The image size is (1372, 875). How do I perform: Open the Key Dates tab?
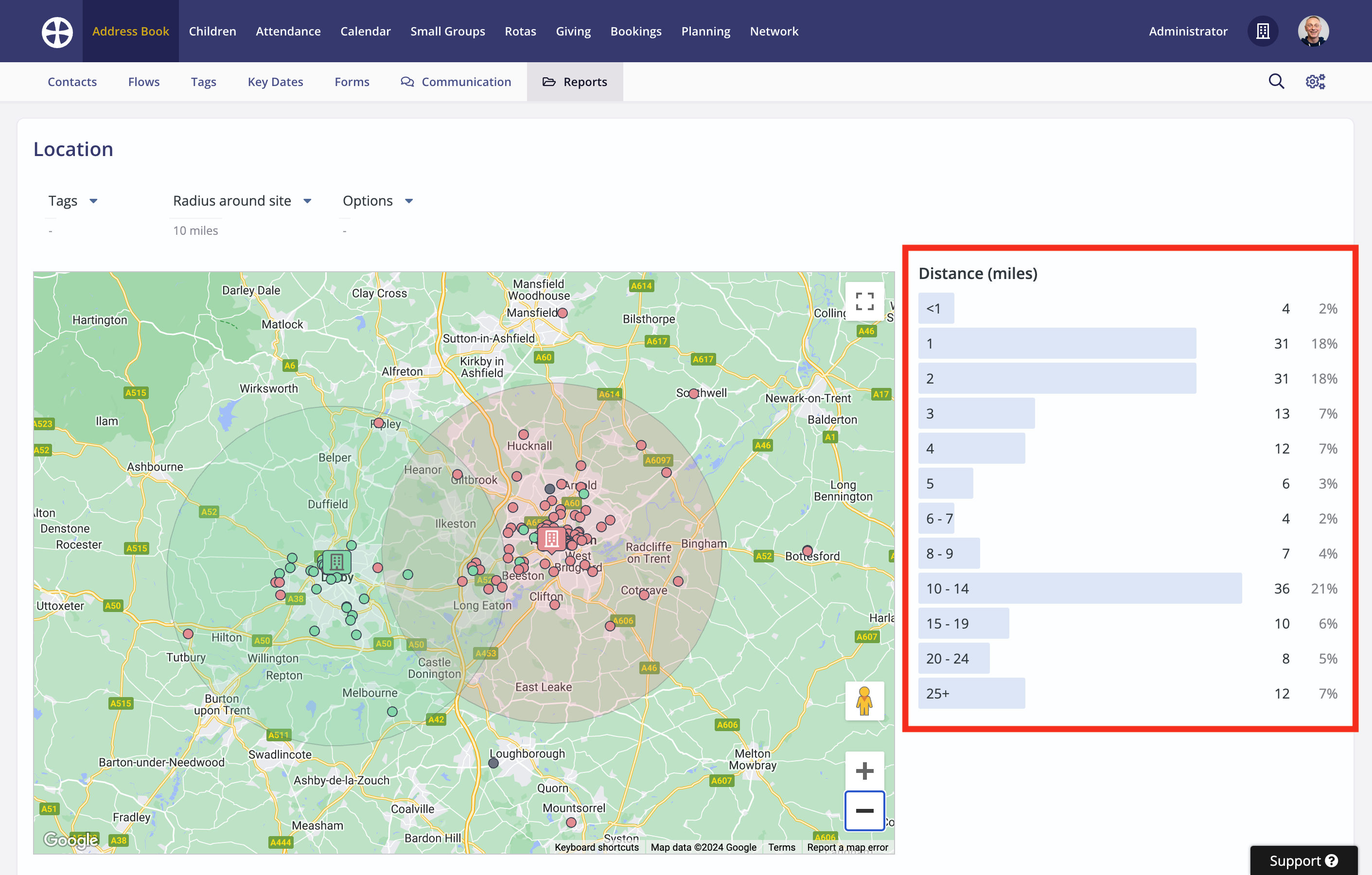click(275, 82)
